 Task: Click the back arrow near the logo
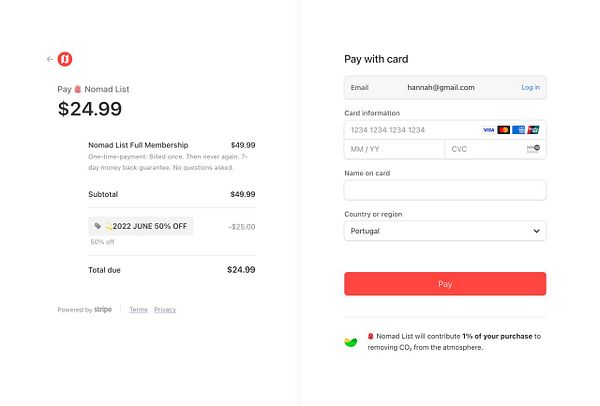point(50,59)
